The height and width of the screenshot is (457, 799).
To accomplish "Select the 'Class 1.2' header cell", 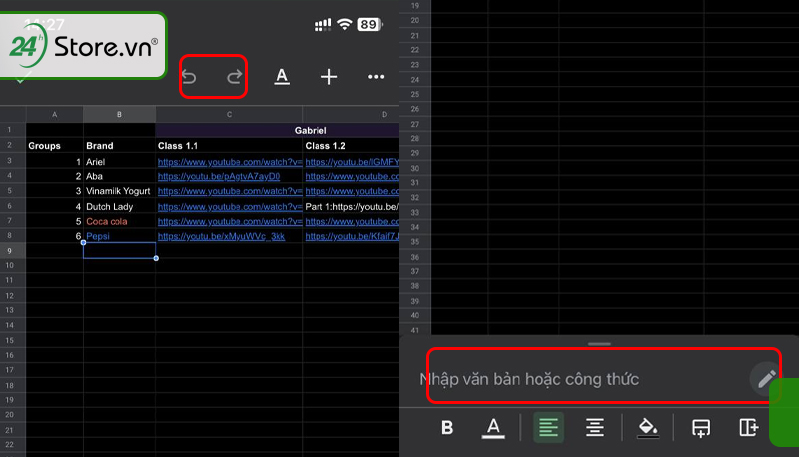I will 351,146.
